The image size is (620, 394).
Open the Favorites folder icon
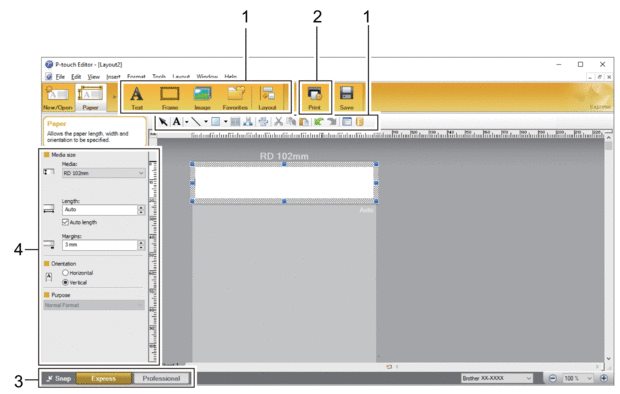tap(235, 97)
